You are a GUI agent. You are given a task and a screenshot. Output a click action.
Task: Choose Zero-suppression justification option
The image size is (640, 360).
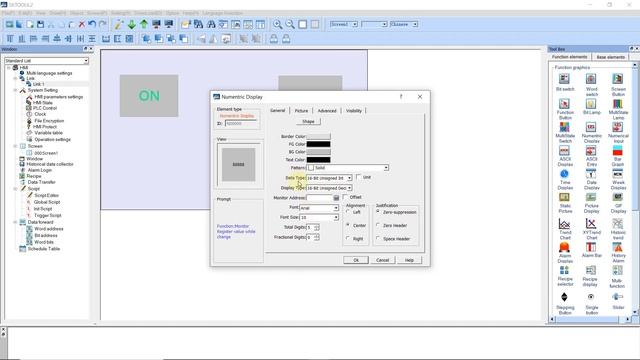pos(378,212)
